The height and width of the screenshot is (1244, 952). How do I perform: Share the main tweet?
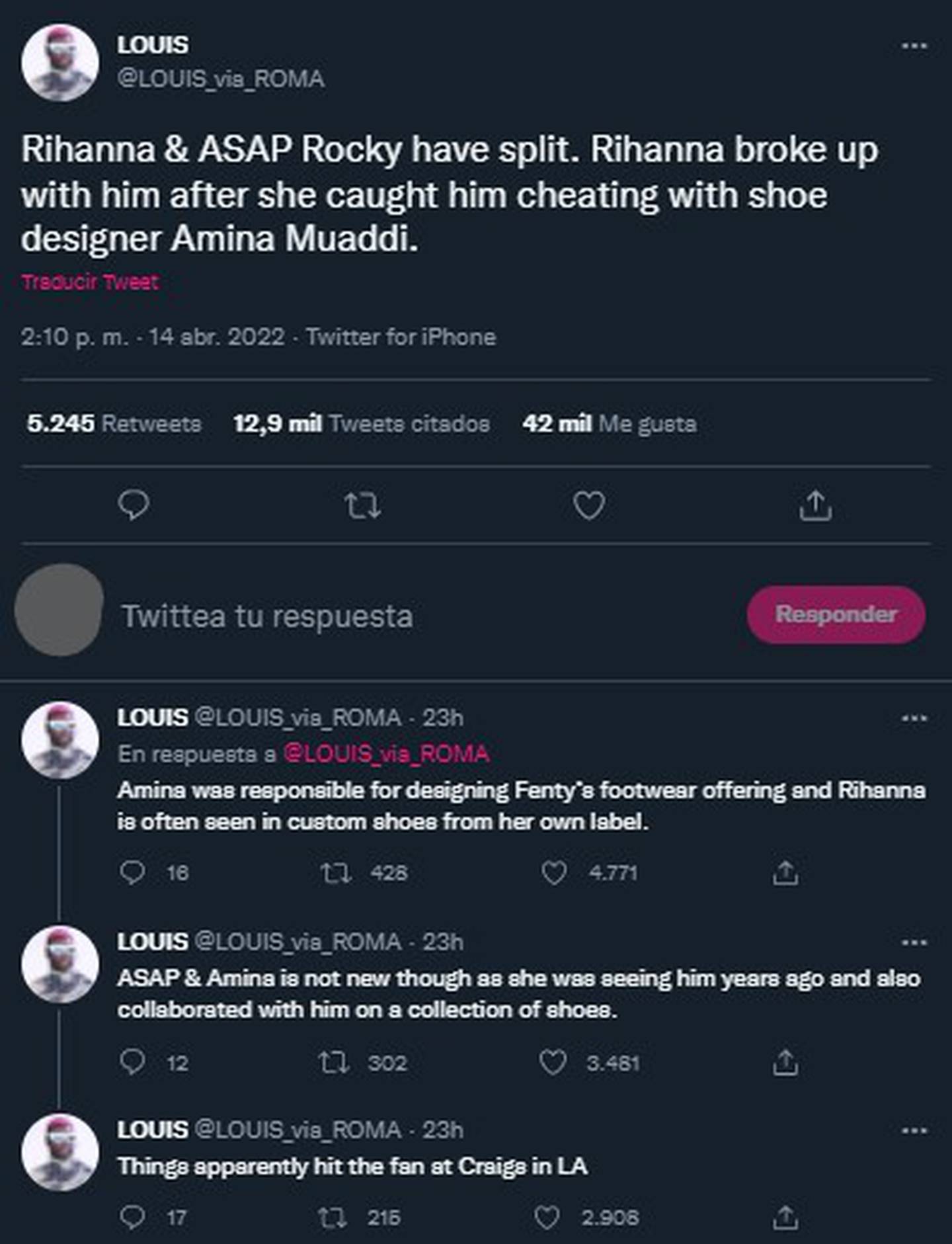pos(815,506)
